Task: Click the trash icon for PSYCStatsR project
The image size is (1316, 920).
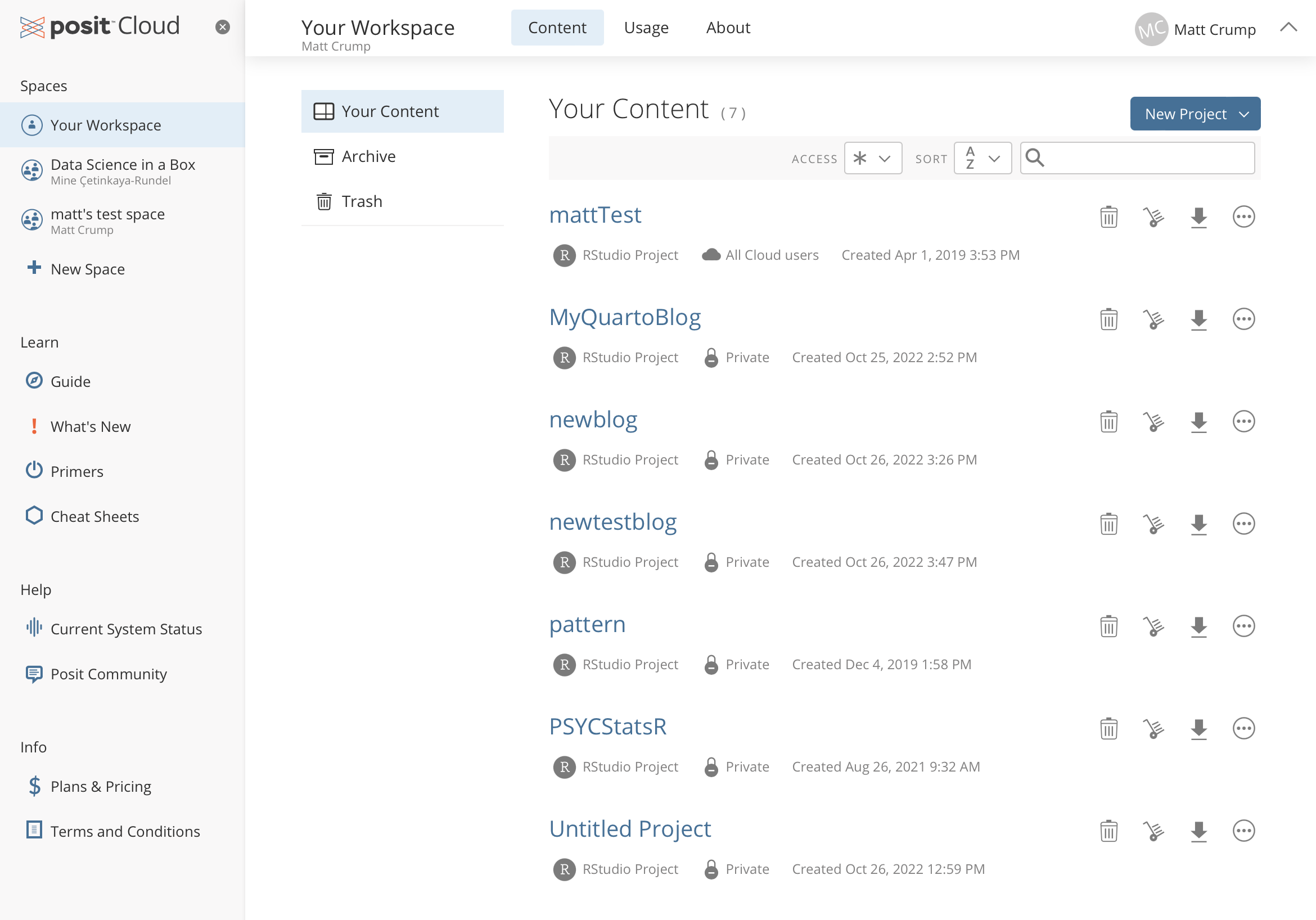Action: coord(1108,729)
